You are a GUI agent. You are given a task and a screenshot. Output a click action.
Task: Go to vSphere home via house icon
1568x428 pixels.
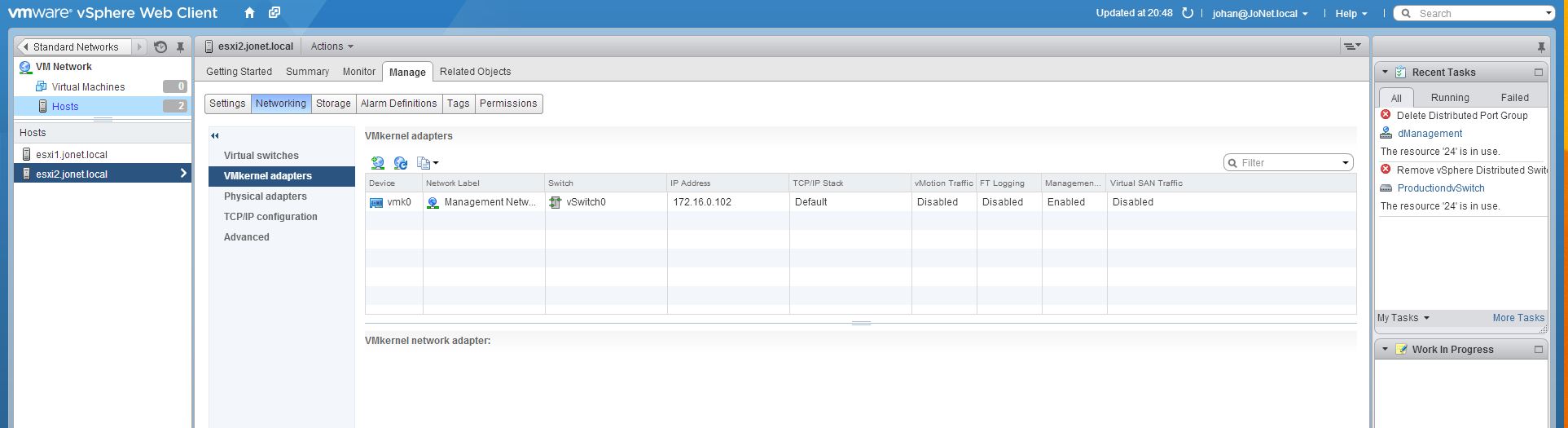coord(249,13)
